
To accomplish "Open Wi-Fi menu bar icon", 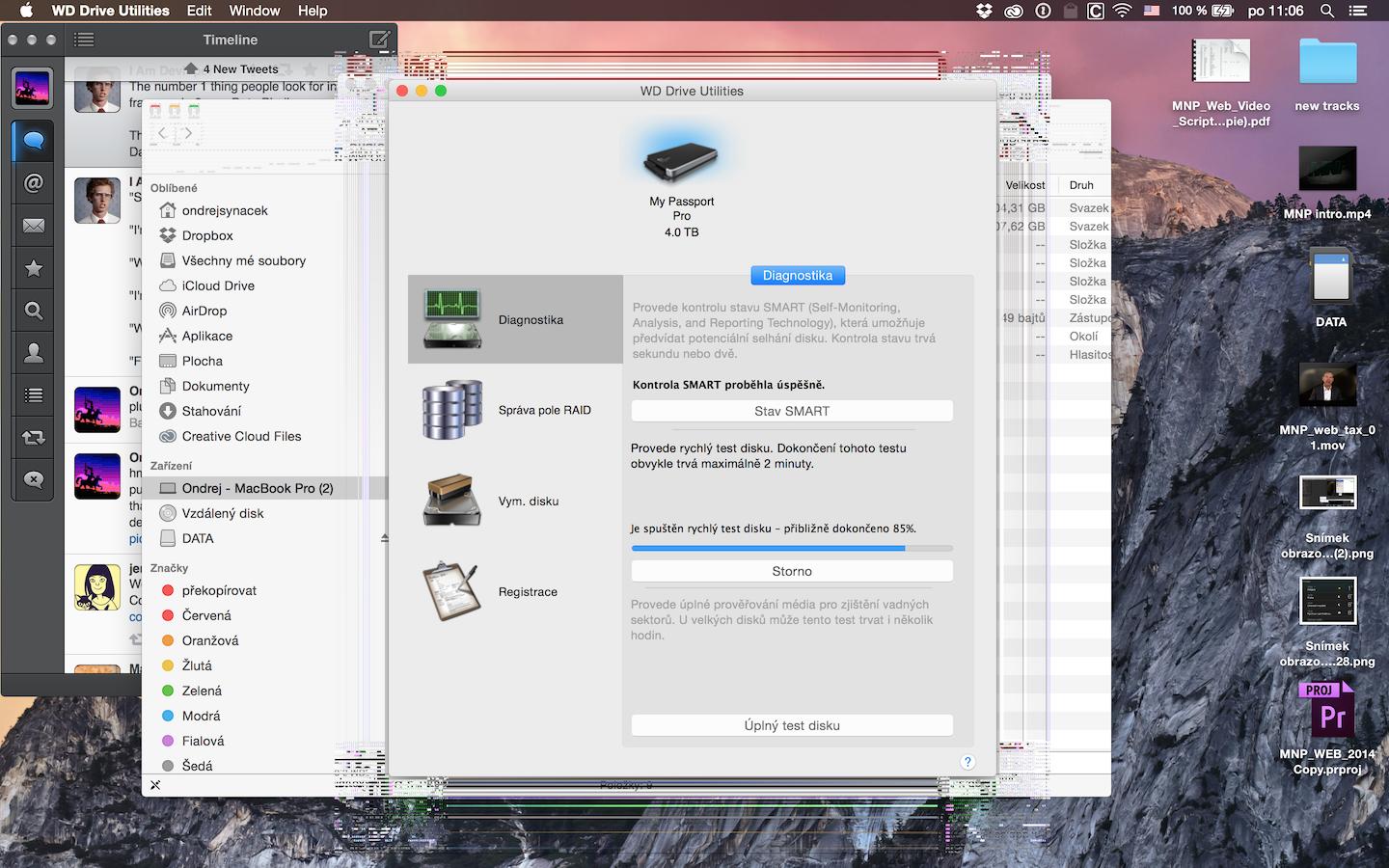I will (x=1122, y=11).
